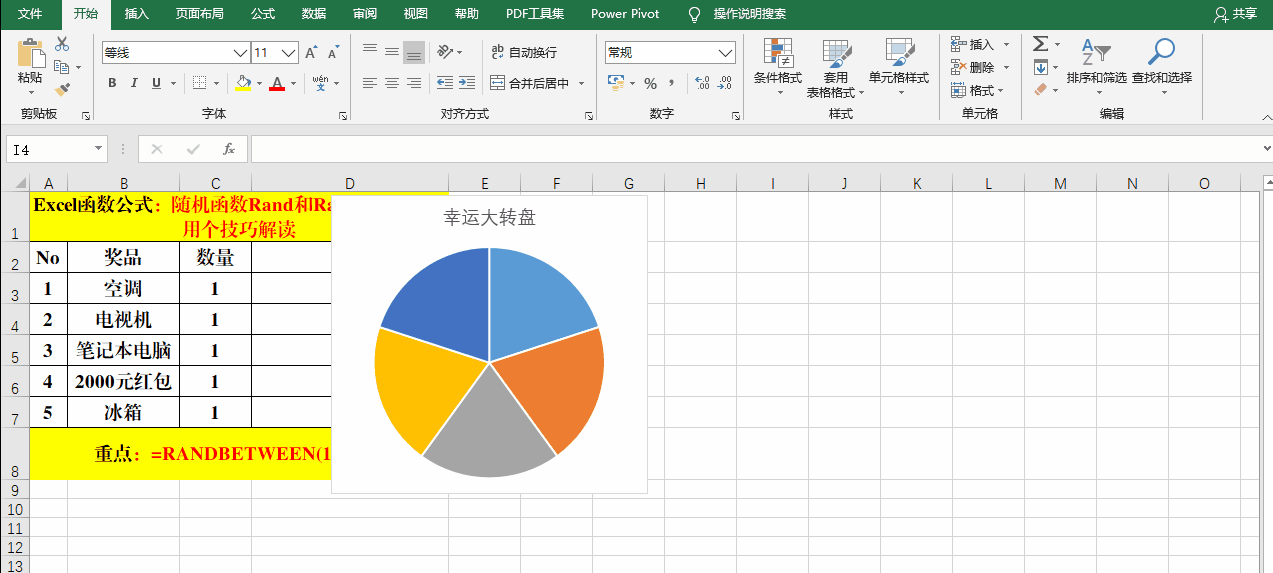Image resolution: width=1273 pixels, height=573 pixels.
Task: Toggle 合并后居中 merge and center
Action: click(529, 83)
